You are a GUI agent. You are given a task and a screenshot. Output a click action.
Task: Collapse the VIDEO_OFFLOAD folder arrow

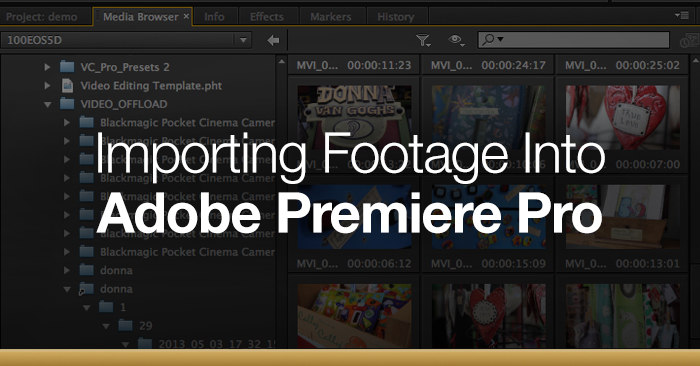click(x=47, y=104)
